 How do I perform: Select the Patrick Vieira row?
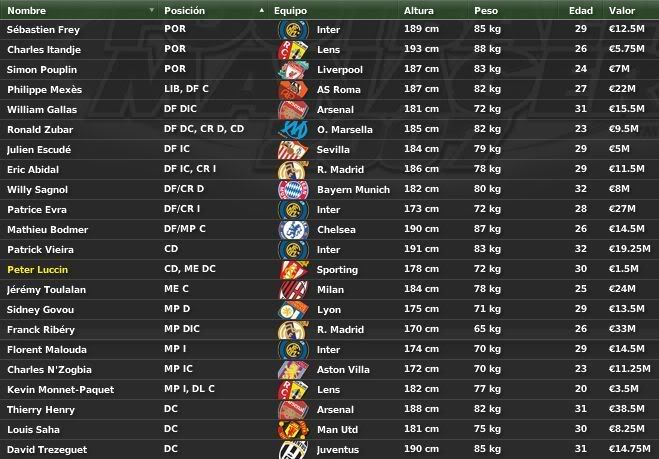click(330, 250)
